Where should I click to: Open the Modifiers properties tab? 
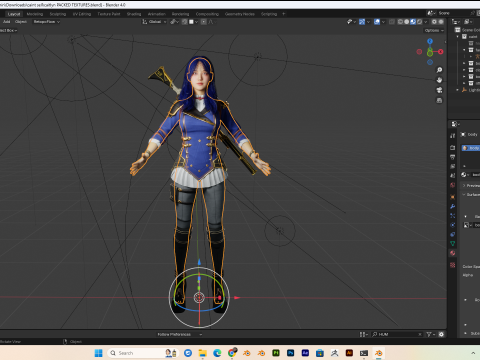click(x=453, y=206)
